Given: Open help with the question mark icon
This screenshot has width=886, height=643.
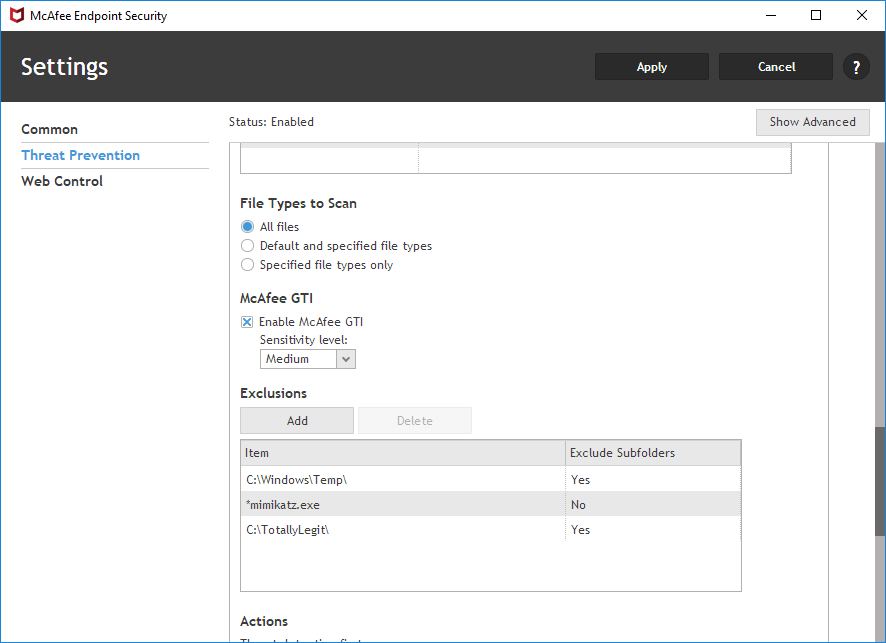Looking at the screenshot, I should [856, 67].
